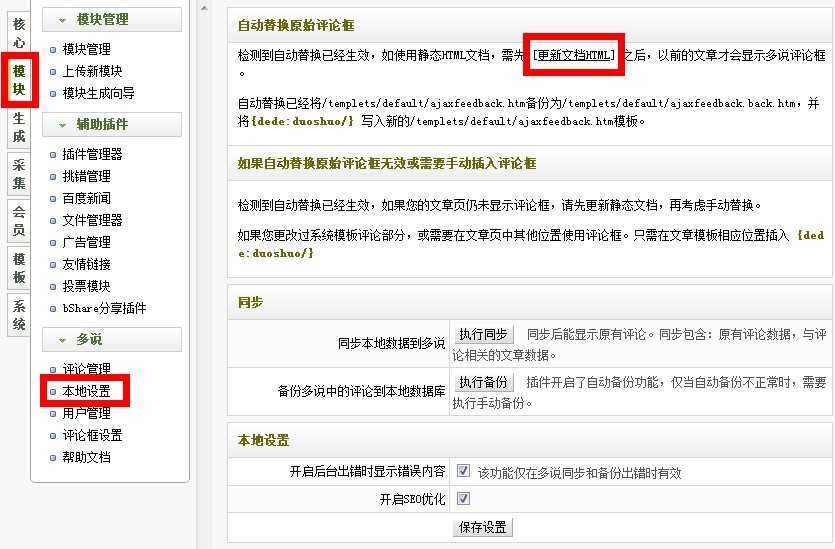The height and width of the screenshot is (549, 835).
Task: Select 插件管理器 in sidebar
Action: pyautogui.click(x=92, y=154)
